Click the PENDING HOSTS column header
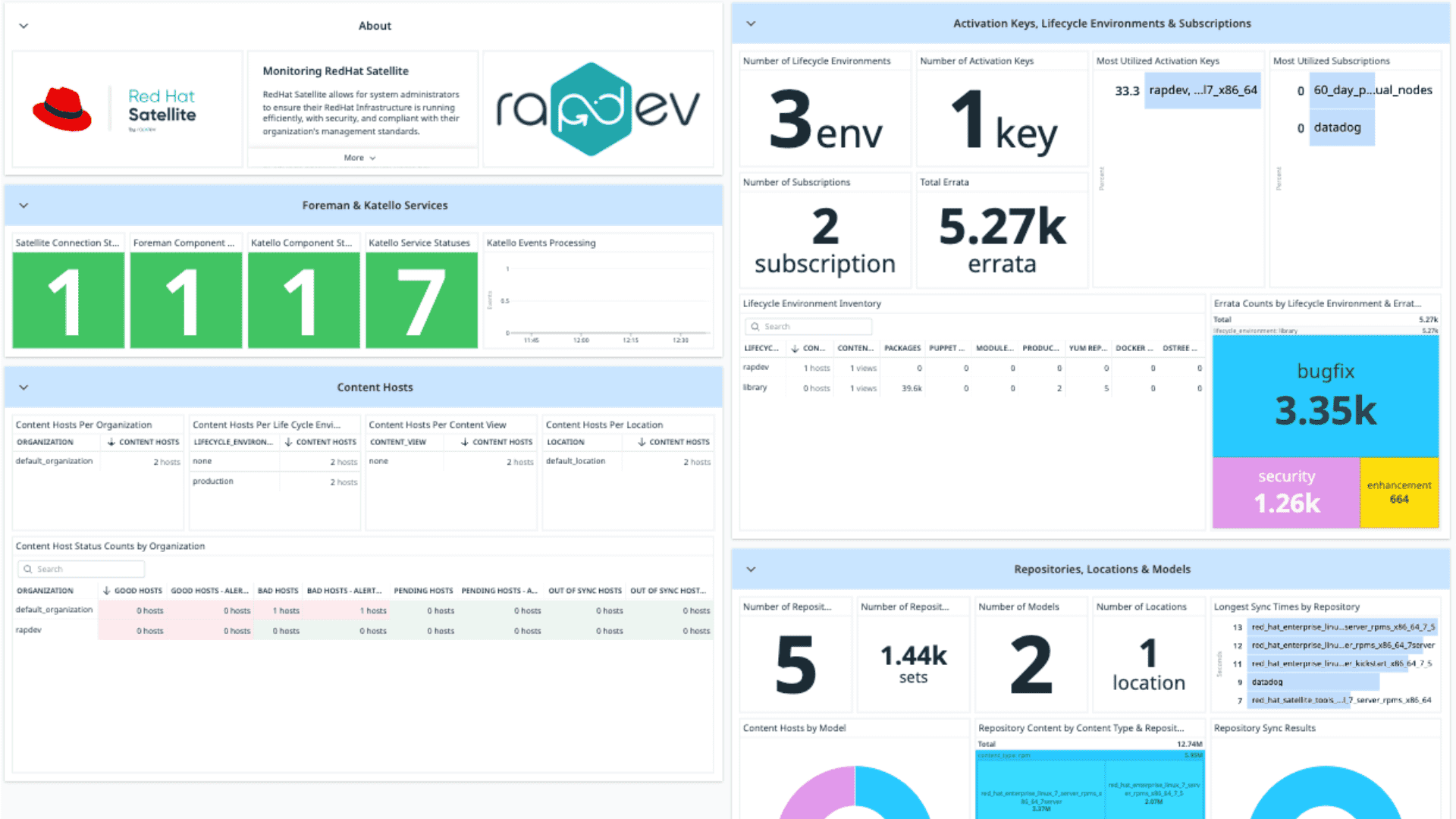The height and width of the screenshot is (819, 1456). (423, 591)
